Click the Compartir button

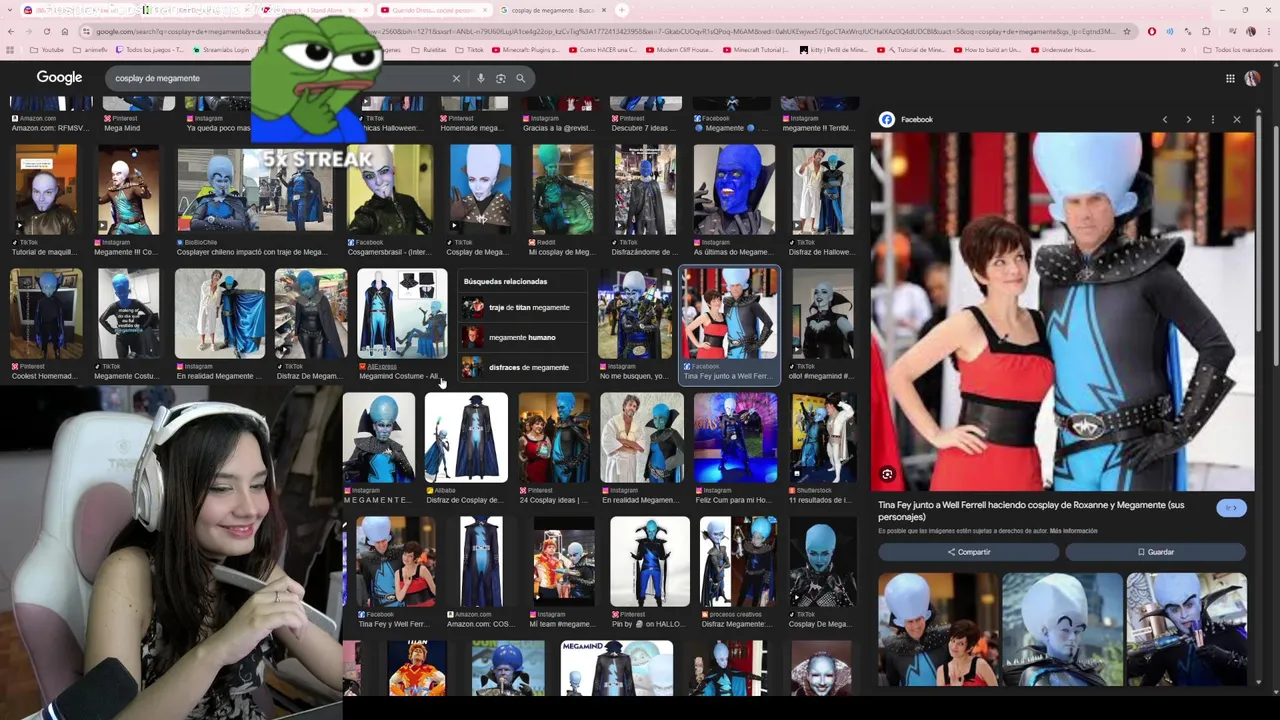968,552
